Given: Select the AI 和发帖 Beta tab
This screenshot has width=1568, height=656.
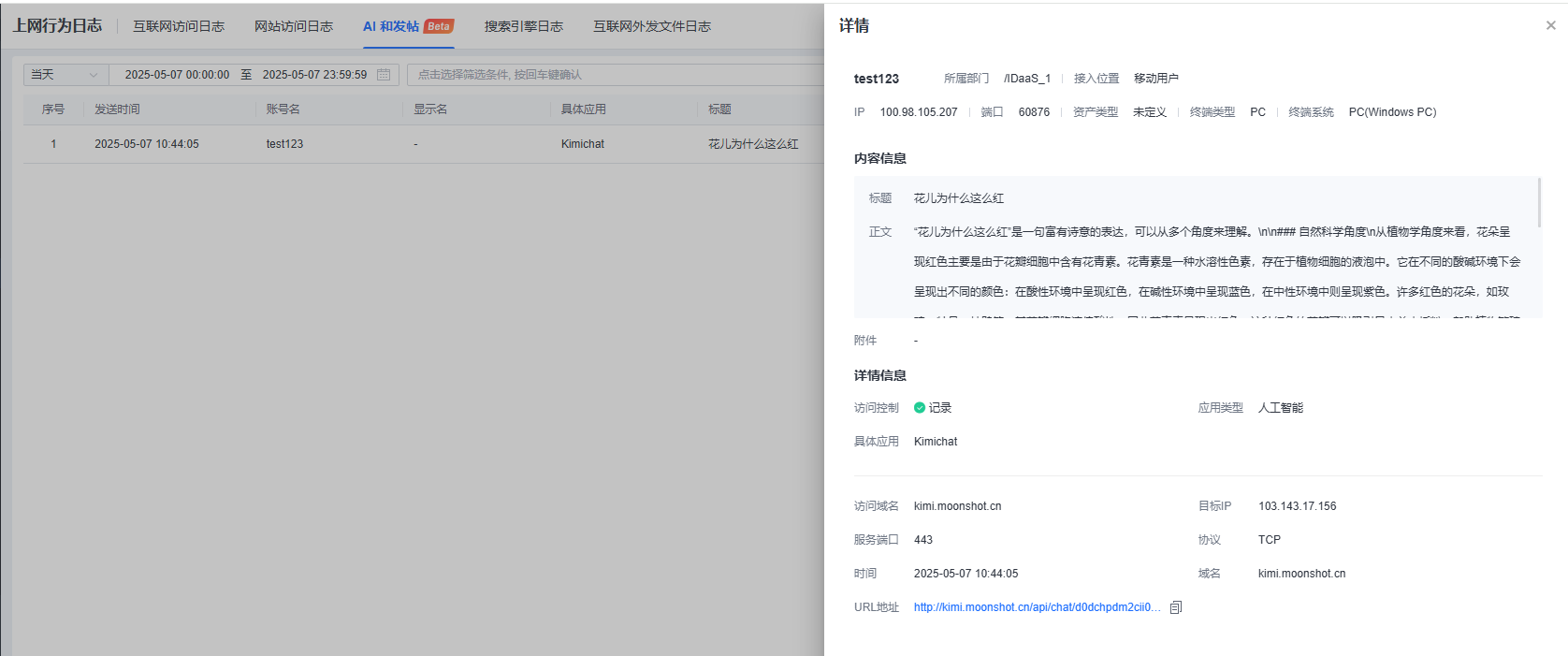Looking at the screenshot, I should coord(408,26).
